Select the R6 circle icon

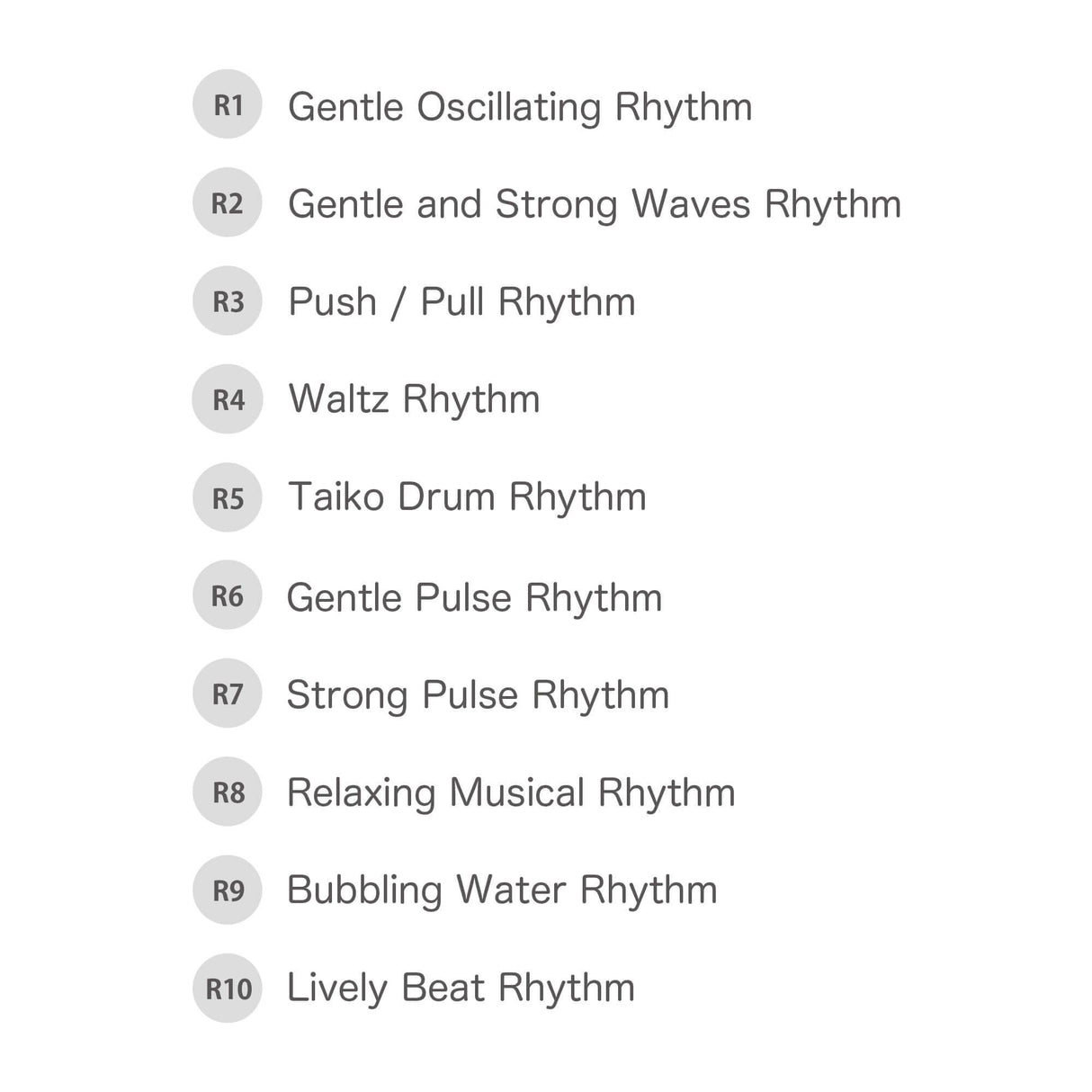(227, 595)
